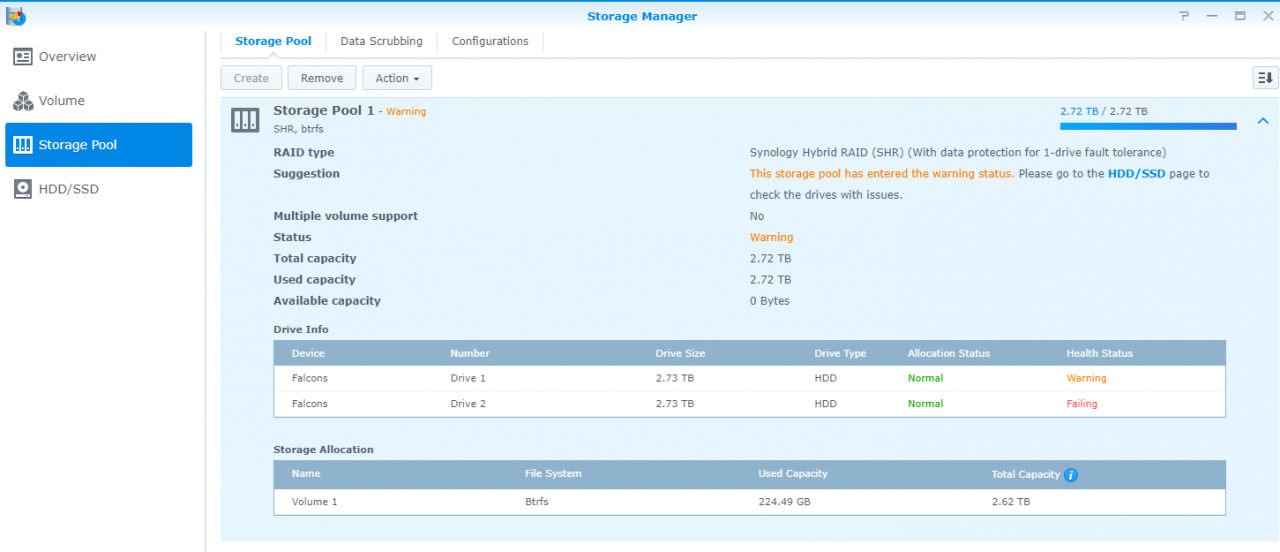The height and width of the screenshot is (552, 1280).
Task: Open HDD/SSD in the sidebar
Action: pos(98,189)
